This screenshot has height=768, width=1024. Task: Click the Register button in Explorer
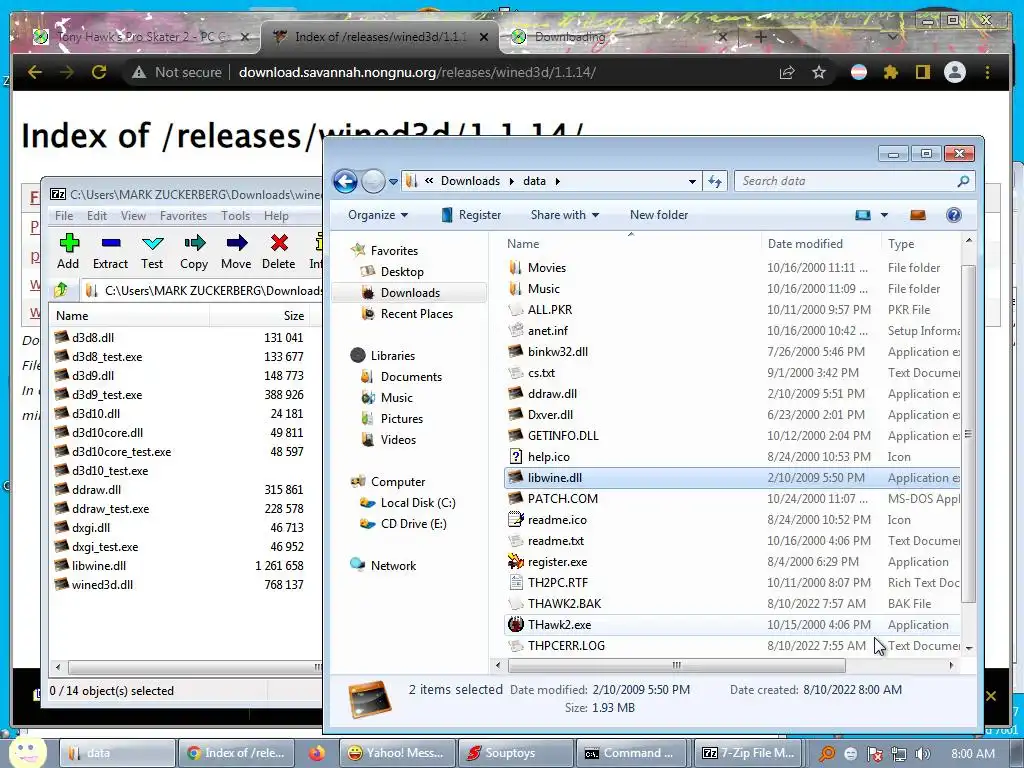[471, 215]
